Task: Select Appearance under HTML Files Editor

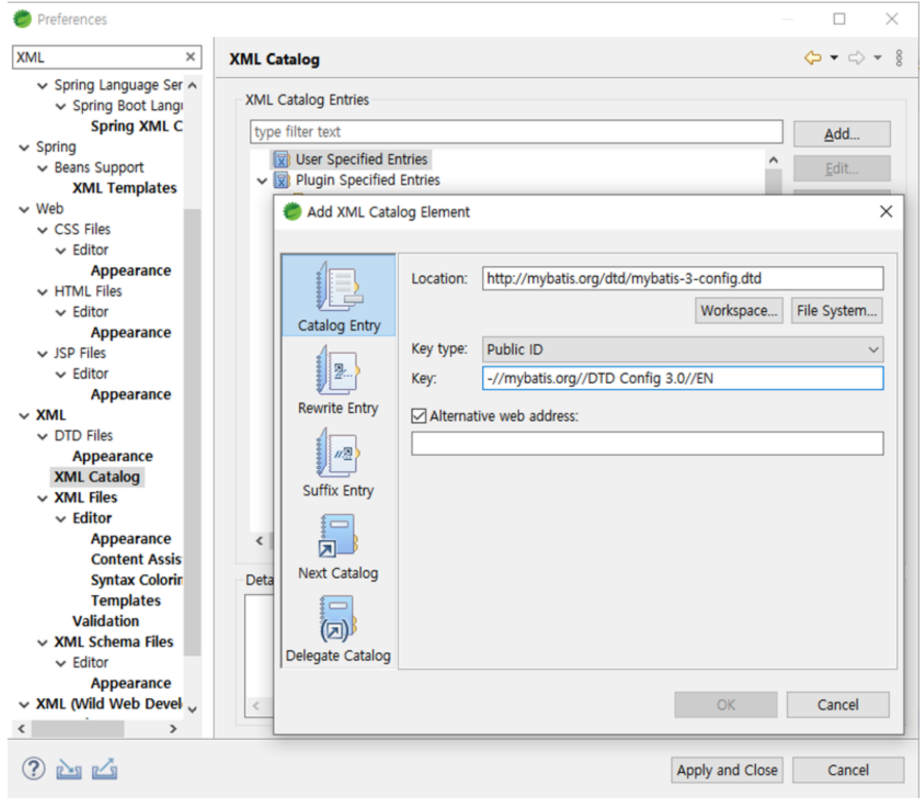Action: pos(130,333)
